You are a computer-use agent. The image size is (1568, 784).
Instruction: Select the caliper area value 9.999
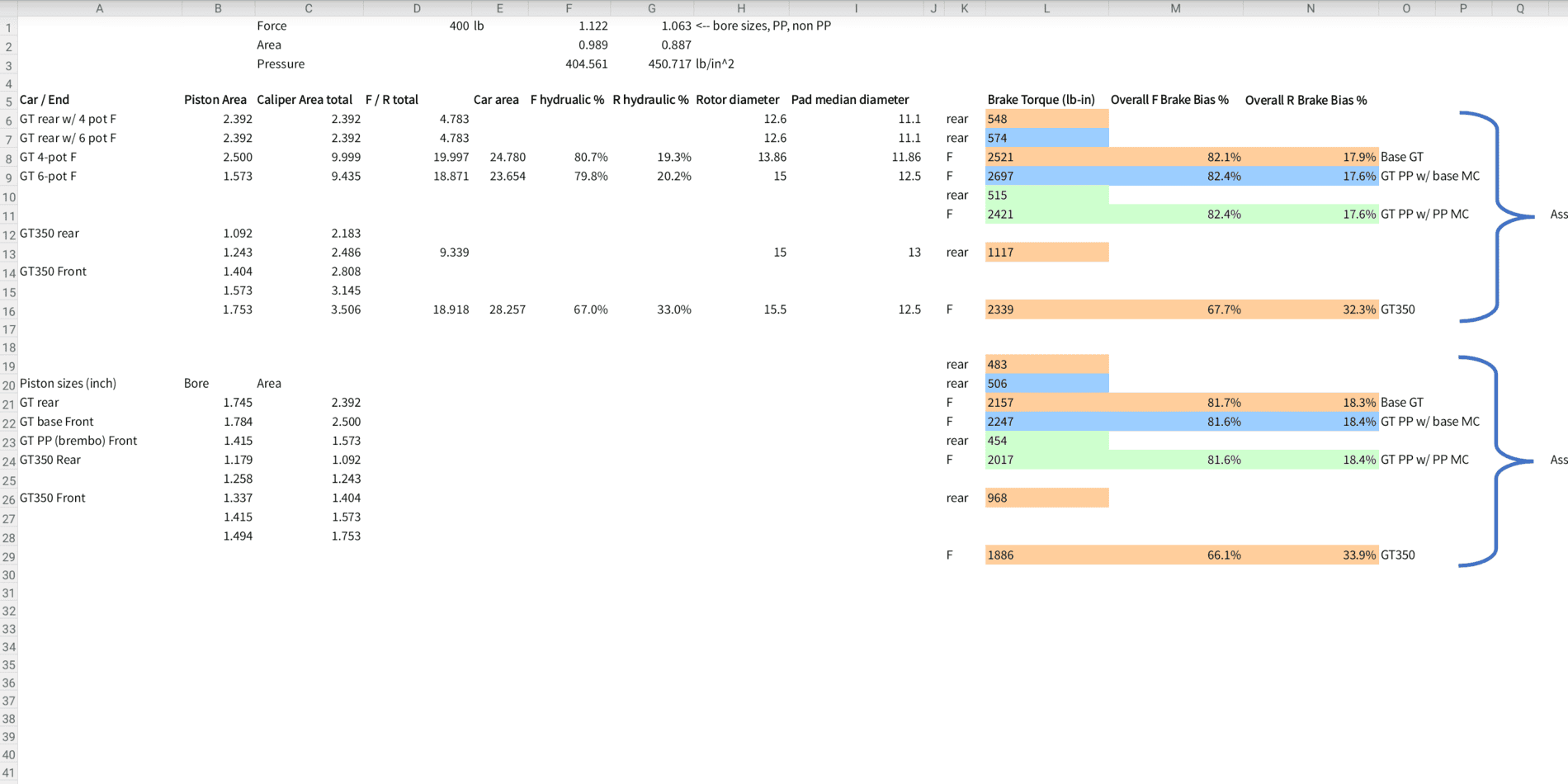(x=346, y=157)
